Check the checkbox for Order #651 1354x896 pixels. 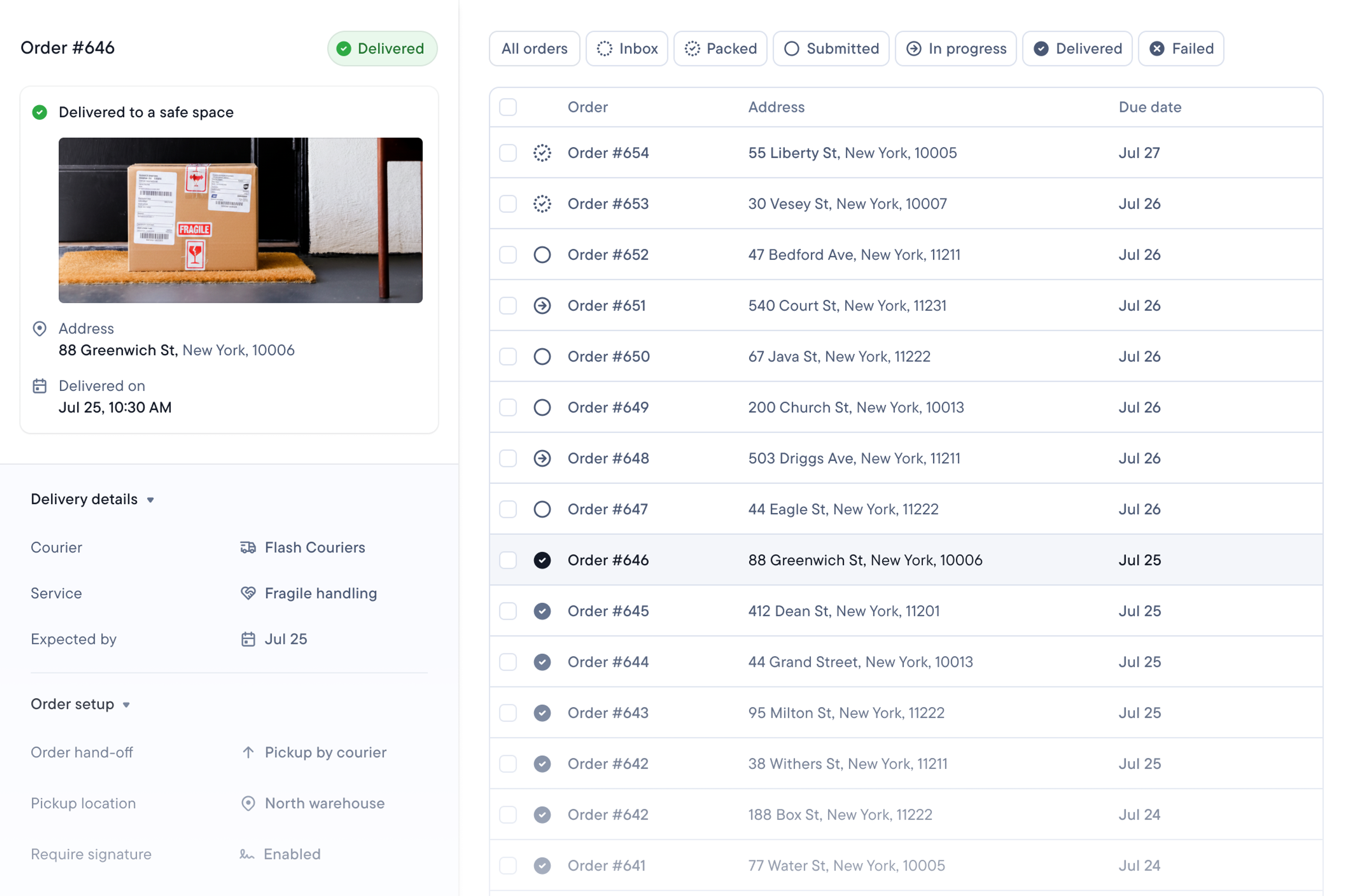pos(508,306)
